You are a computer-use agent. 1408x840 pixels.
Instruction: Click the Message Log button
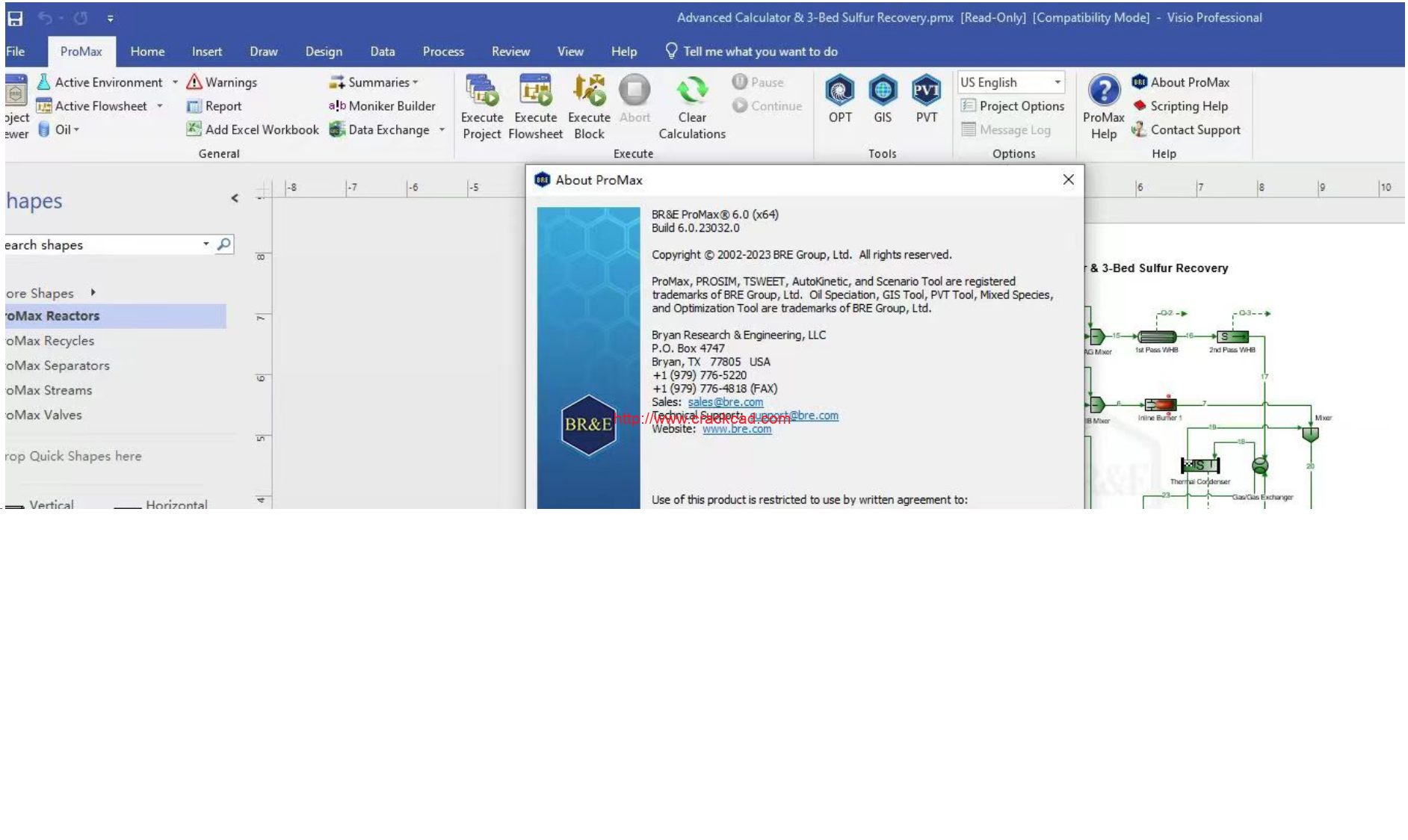(1006, 130)
